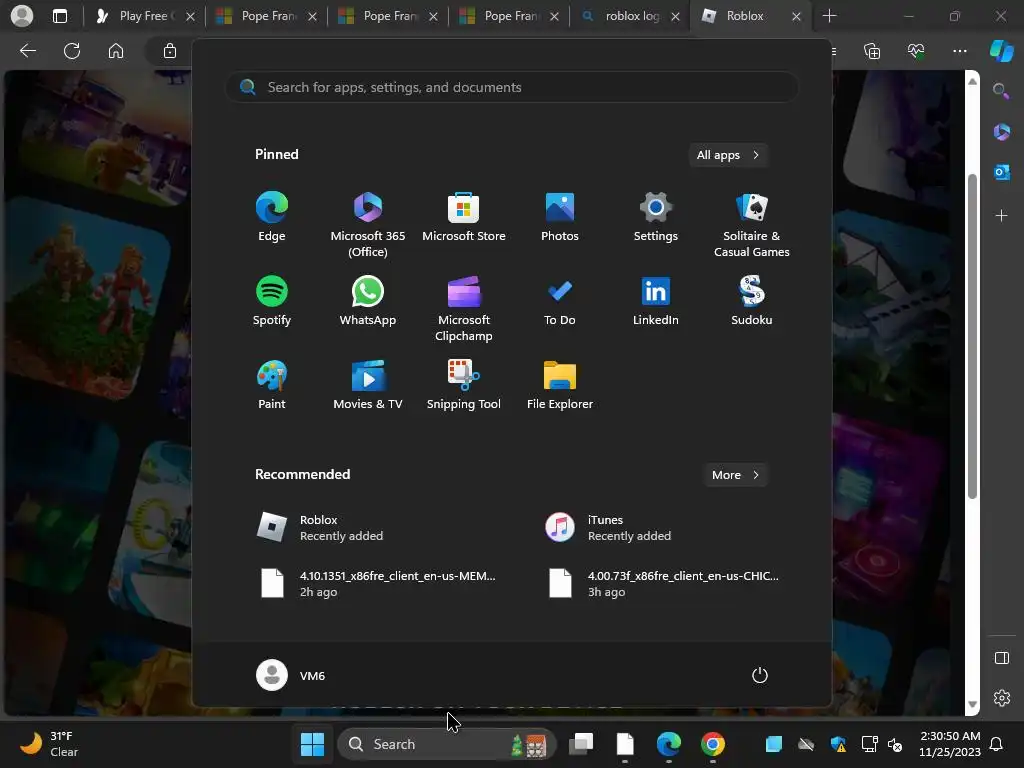Image resolution: width=1024 pixels, height=768 pixels.
Task: Open Microsoft Clipchamp
Action: [x=464, y=308]
